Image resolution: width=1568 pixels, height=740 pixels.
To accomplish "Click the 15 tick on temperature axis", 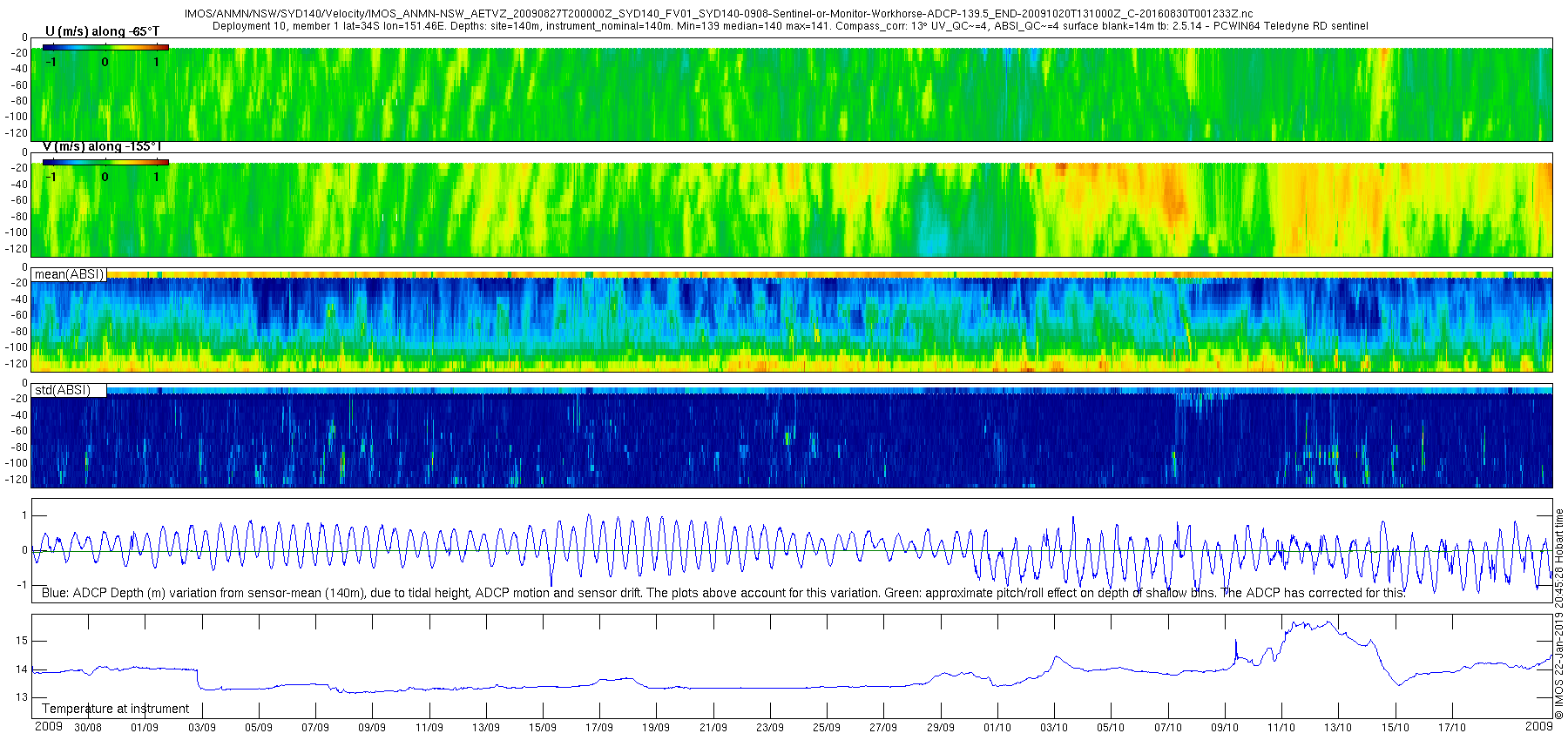I will pos(22,641).
